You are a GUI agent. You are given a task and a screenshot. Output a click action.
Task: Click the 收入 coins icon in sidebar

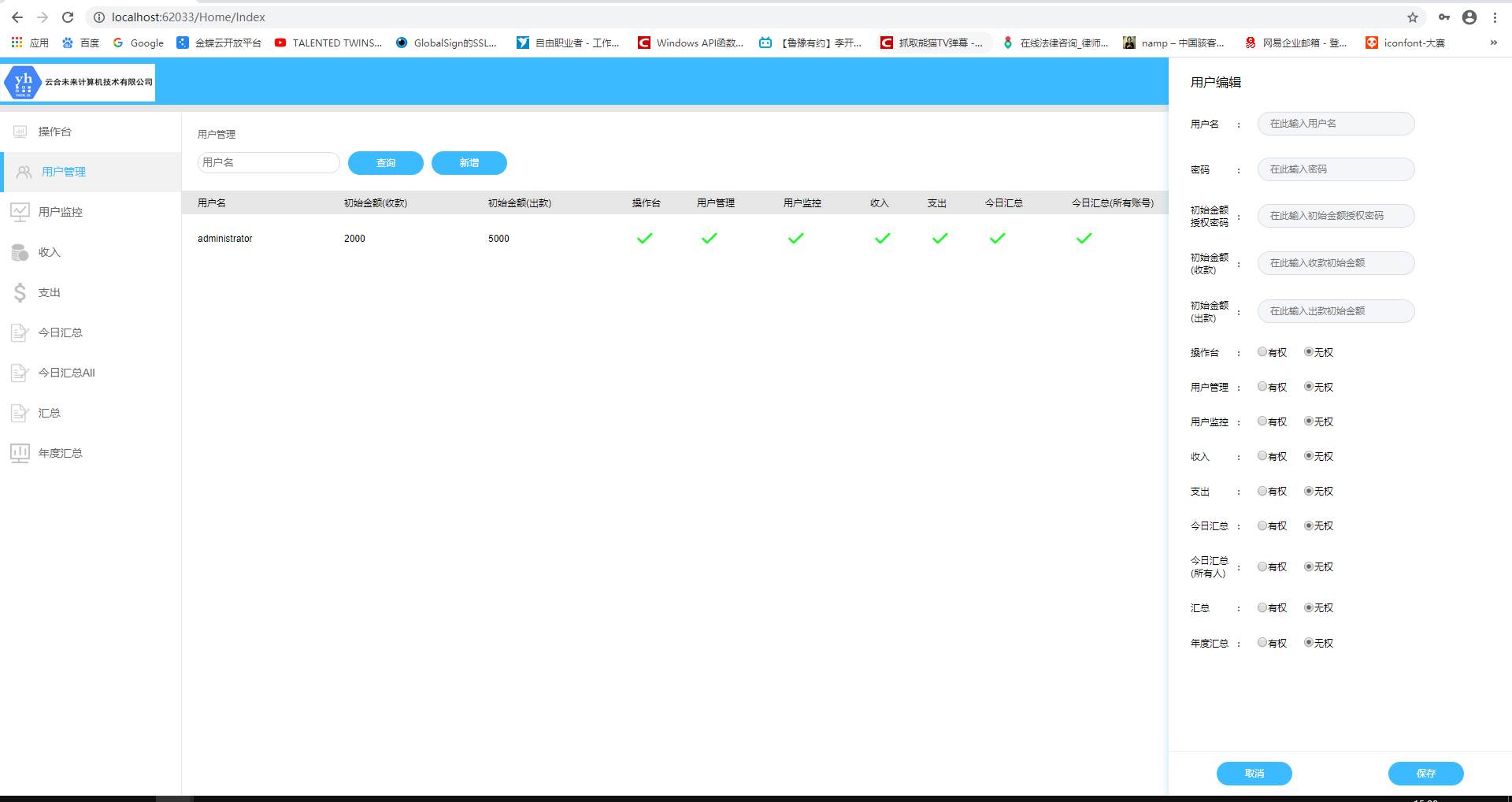click(20, 252)
